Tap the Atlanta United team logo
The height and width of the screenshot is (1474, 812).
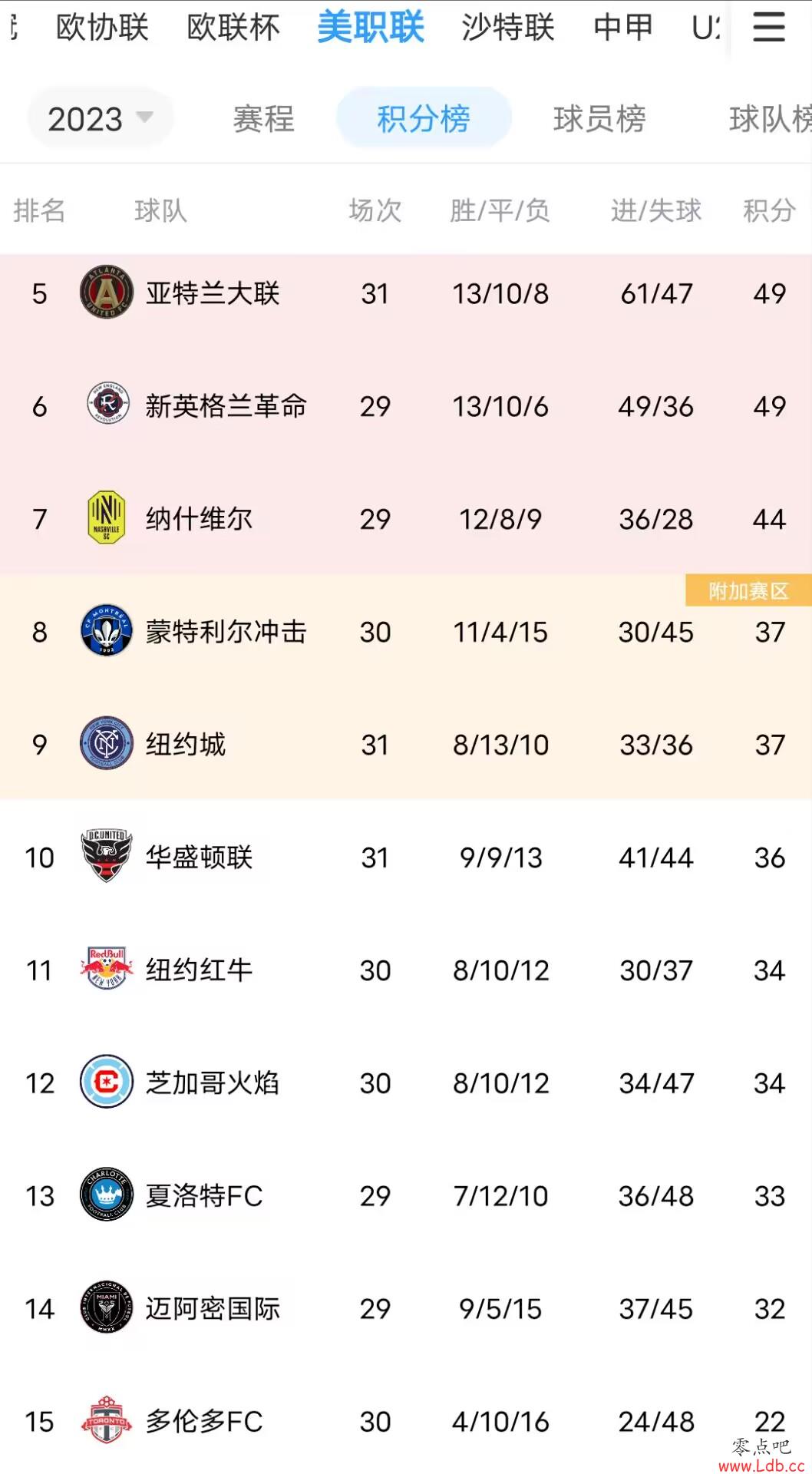(x=107, y=292)
